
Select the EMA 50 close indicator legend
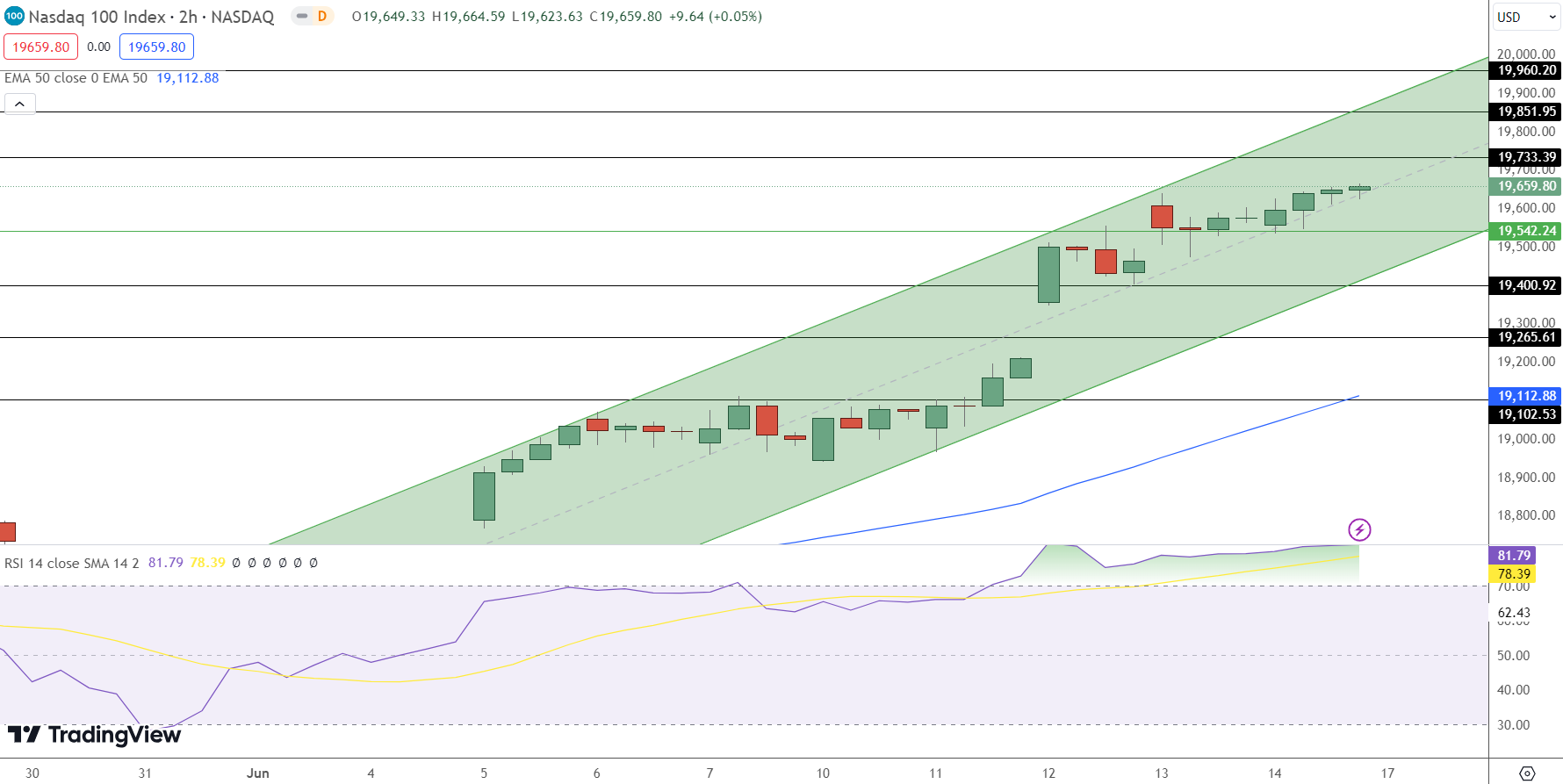tap(76, 78)
